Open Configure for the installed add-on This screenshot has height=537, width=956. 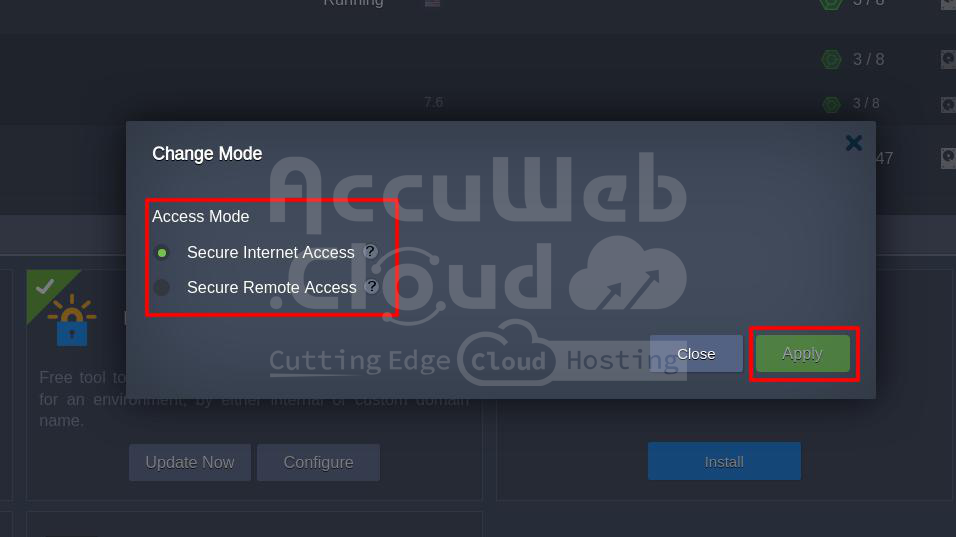coord(318,462)
